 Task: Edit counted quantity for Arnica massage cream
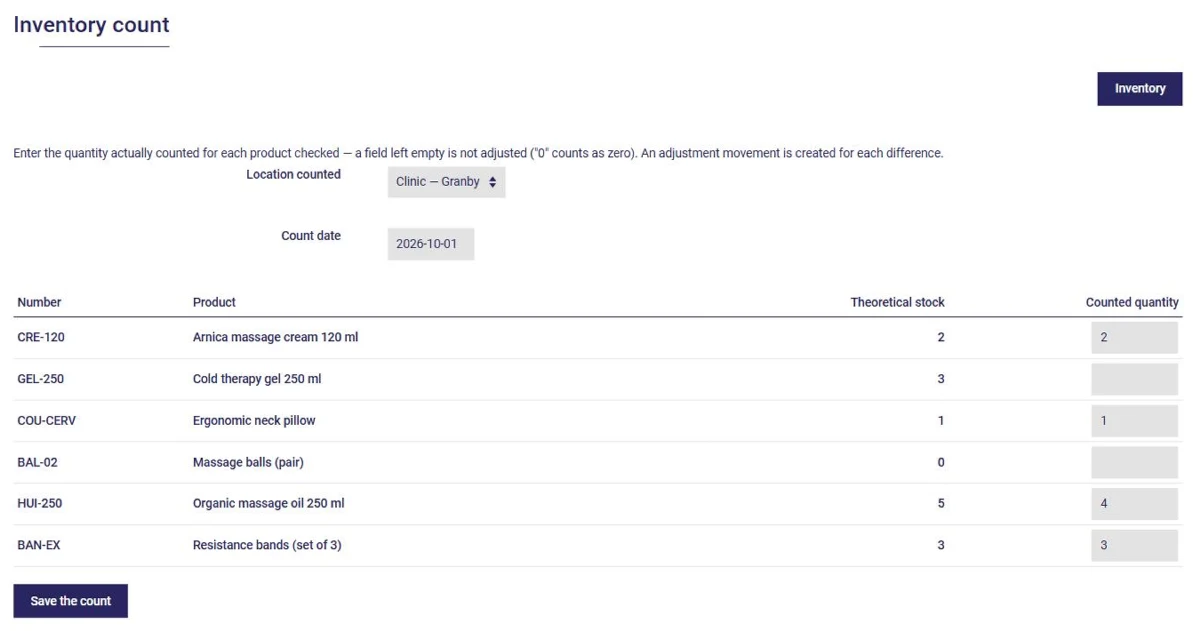click(1134, 338)
